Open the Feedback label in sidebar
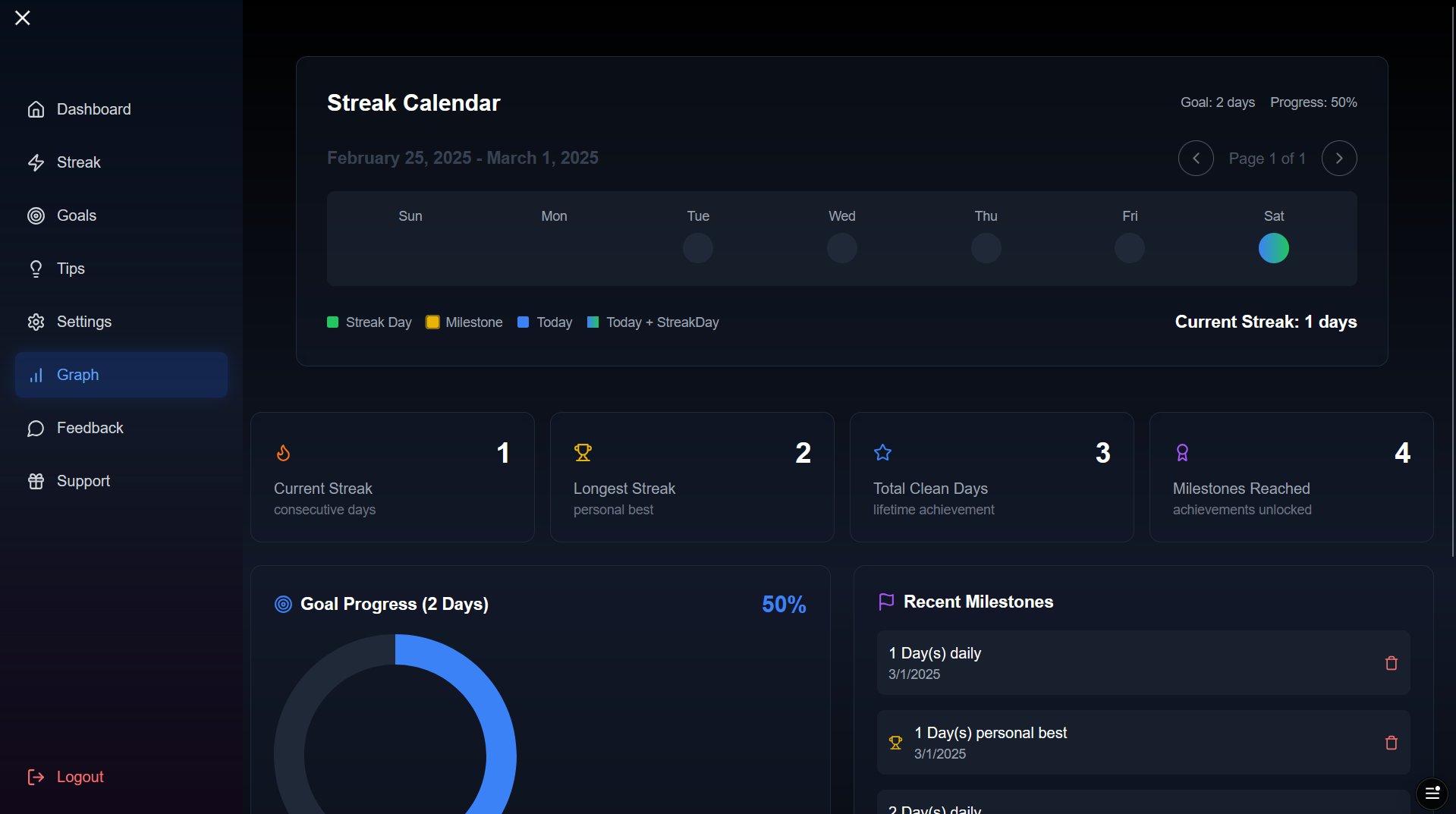The image size is (1456, 814). coord(90,428)
